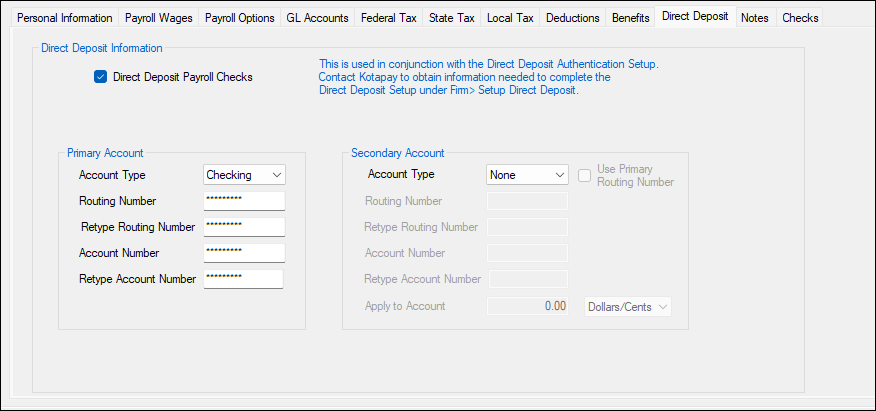Click the primary Routing Number field
The width and height of the screenshot is (876, 411).
click(x=244, y=201)
